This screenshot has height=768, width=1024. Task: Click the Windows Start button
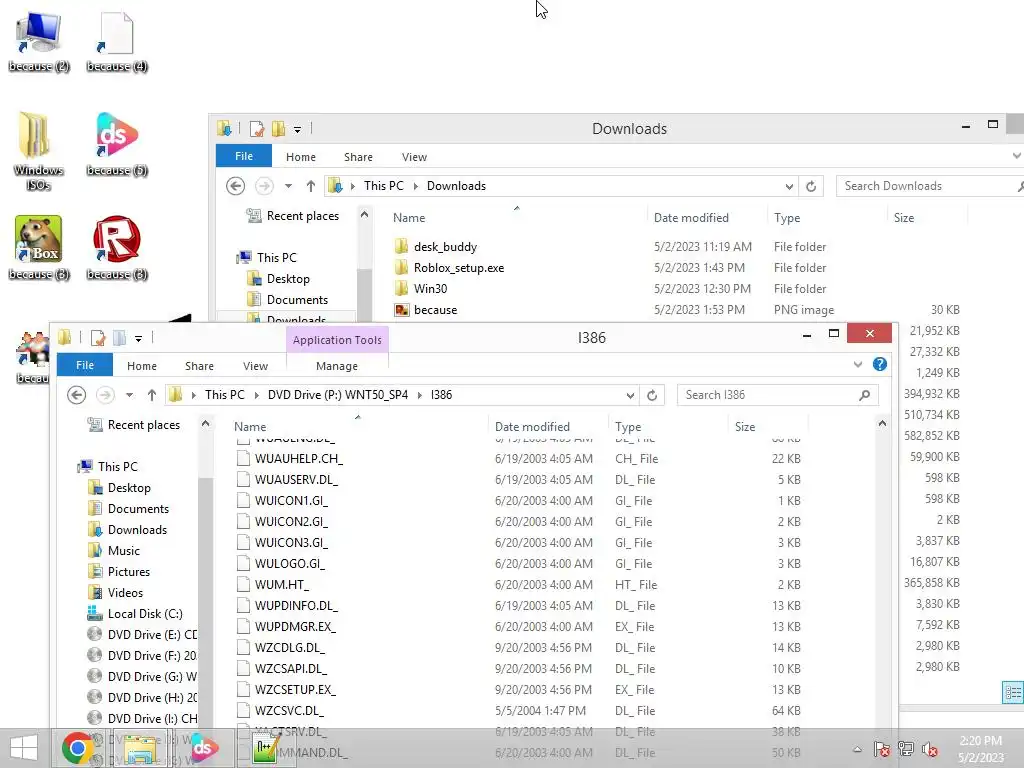pyautogui.click(x=24, y=748)
